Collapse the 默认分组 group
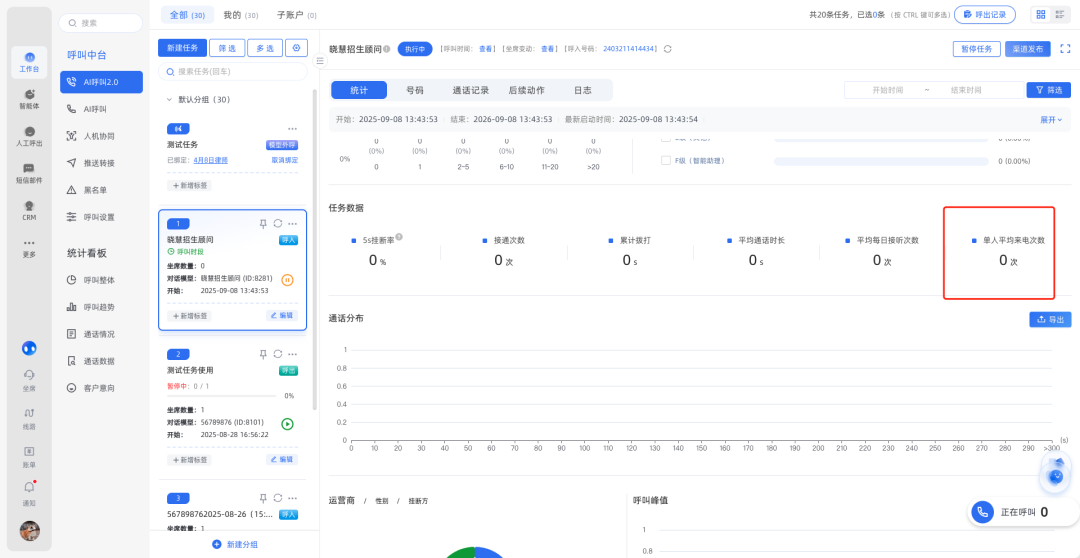The height and width of the screenshot is (558, 1080). 168,99
